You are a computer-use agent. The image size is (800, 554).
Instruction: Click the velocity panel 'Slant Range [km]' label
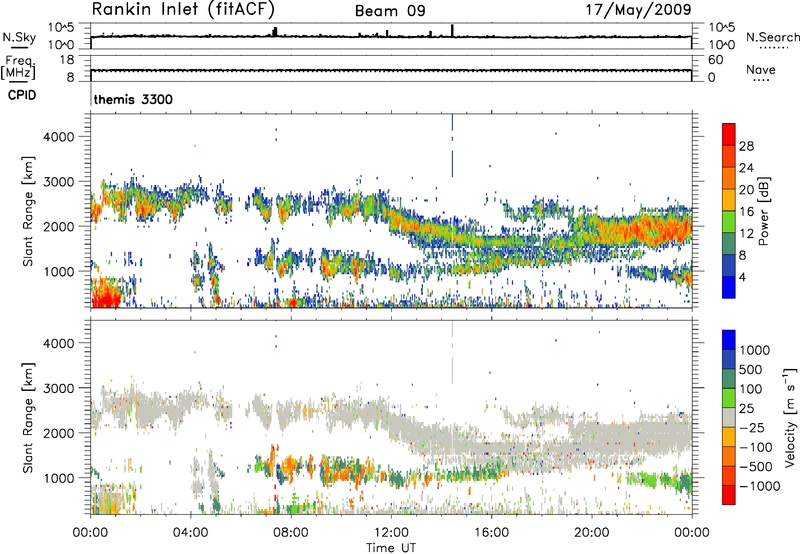coord(28,417)
